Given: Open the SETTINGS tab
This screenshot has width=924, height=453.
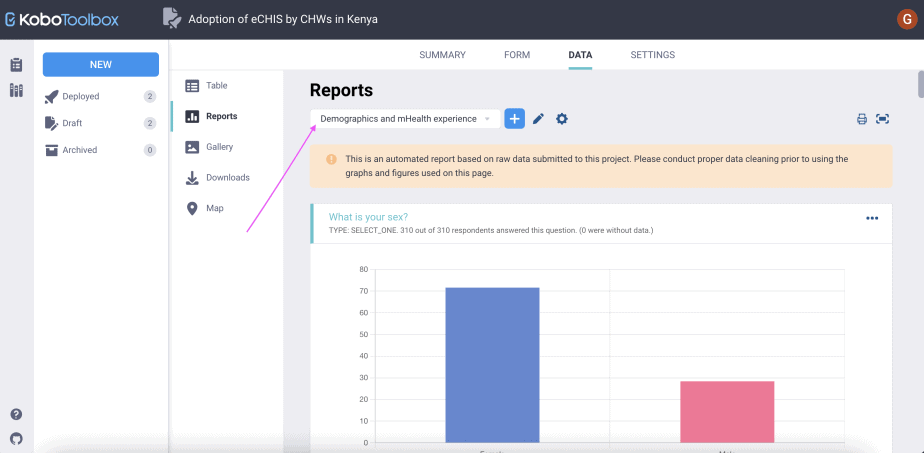Looking at the screenshot, I should point(652,55).
